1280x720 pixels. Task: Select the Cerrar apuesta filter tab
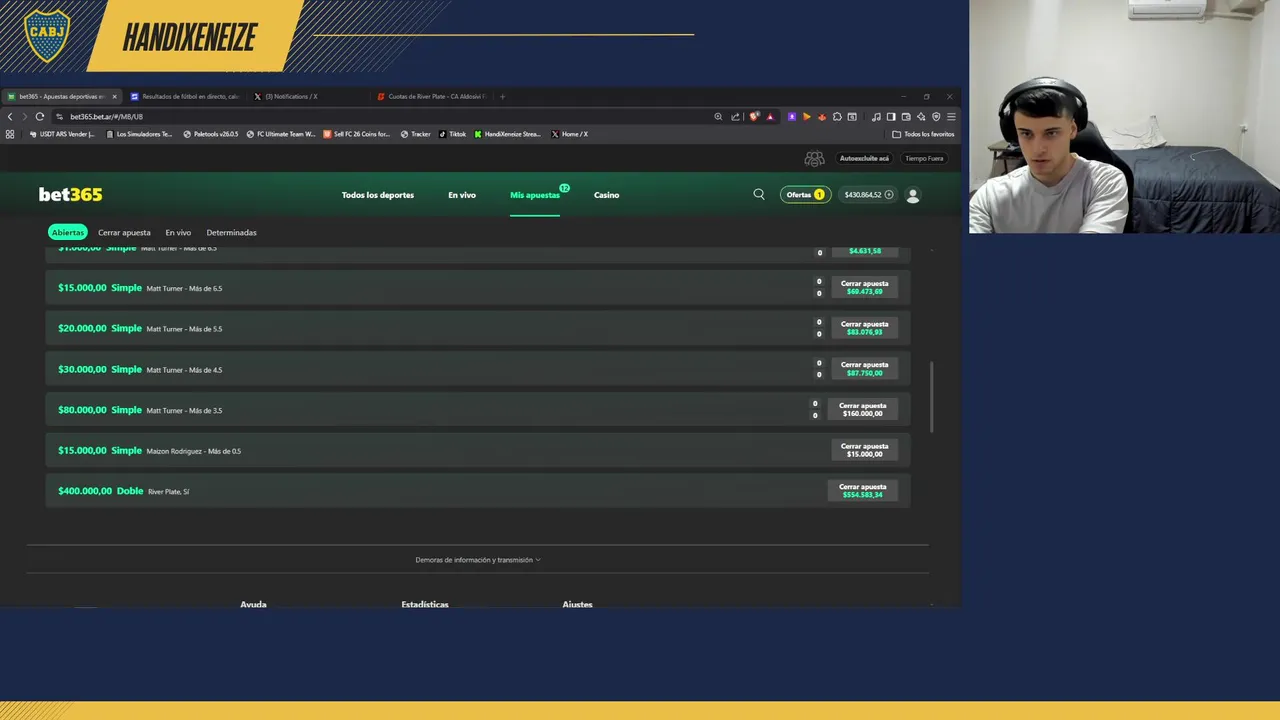point(124,232)
